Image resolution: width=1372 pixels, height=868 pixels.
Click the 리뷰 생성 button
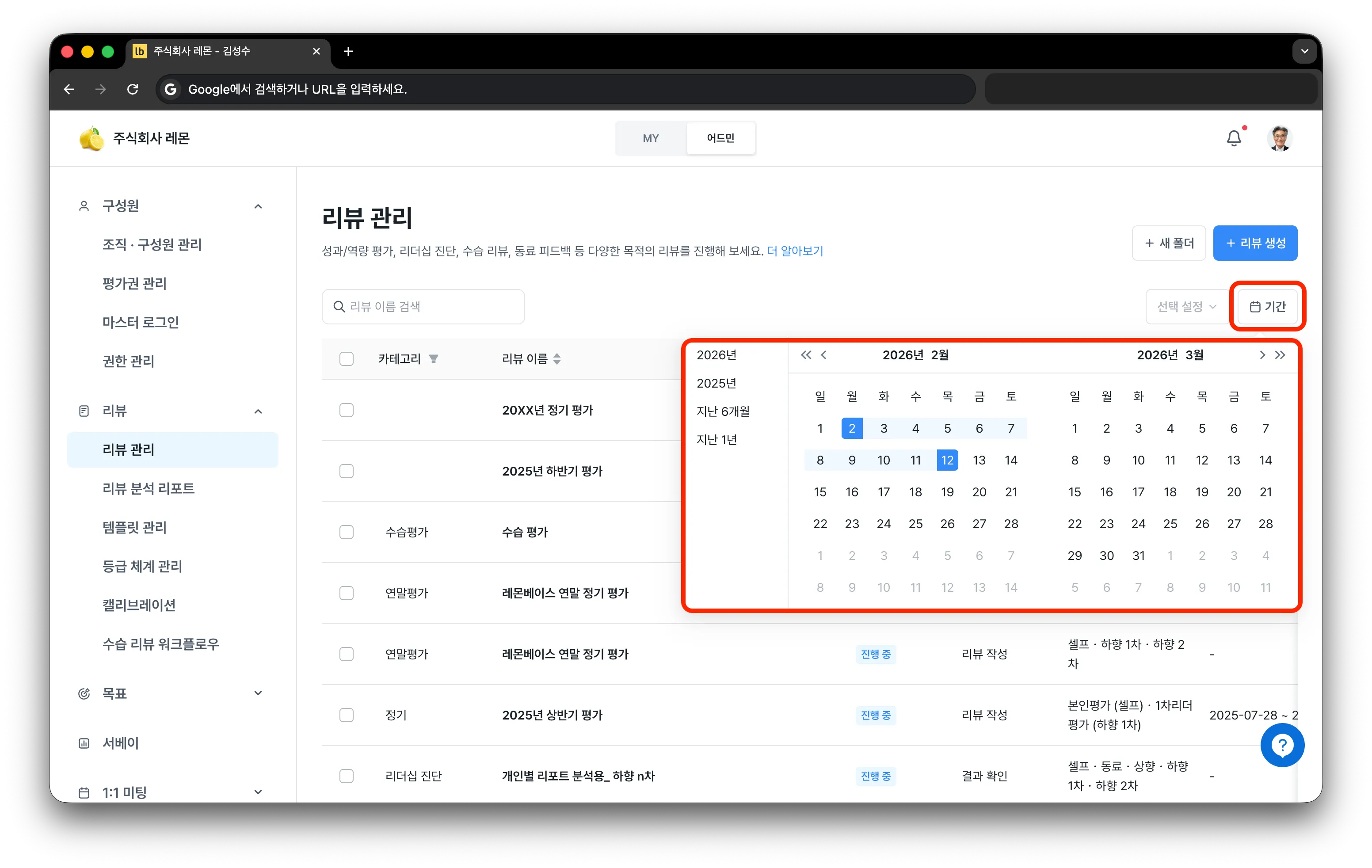[x=1254, y=243]
